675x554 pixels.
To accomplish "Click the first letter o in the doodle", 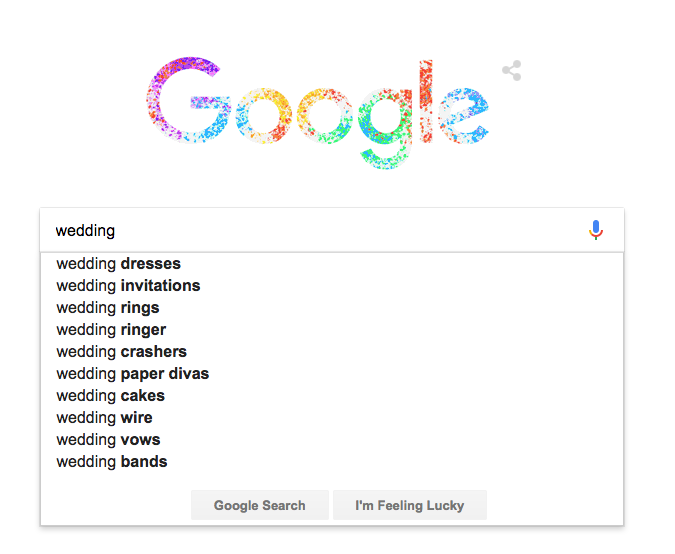I will point(261,115).
